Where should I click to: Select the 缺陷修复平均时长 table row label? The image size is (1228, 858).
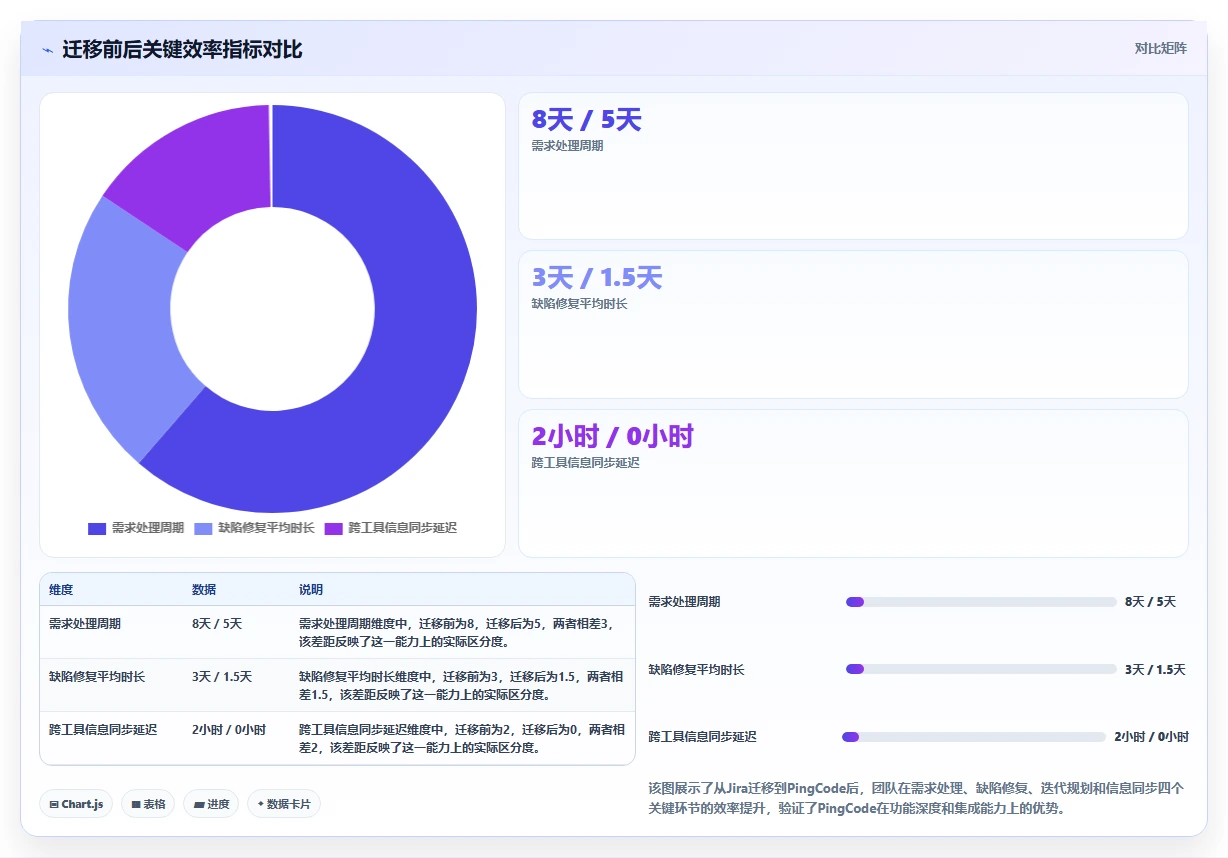point(97,677)
